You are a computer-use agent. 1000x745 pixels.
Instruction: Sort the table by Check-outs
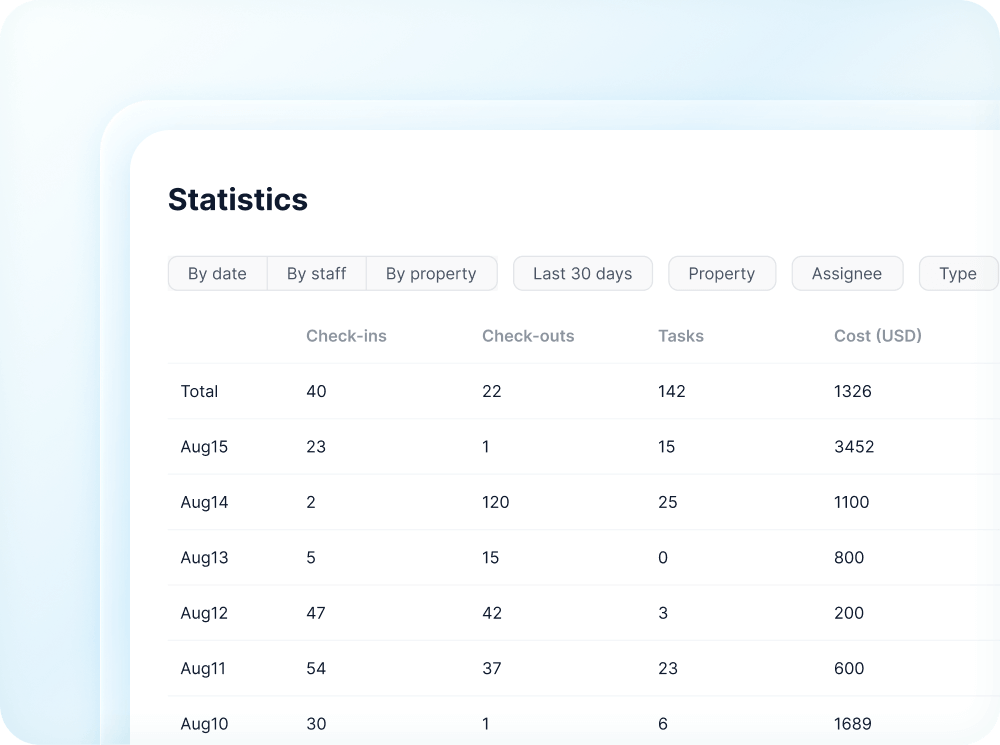[x=528, y=336]
